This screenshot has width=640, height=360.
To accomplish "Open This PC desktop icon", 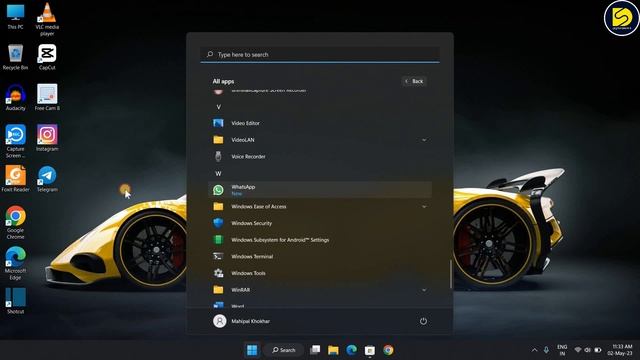I will tap(16, 16).
